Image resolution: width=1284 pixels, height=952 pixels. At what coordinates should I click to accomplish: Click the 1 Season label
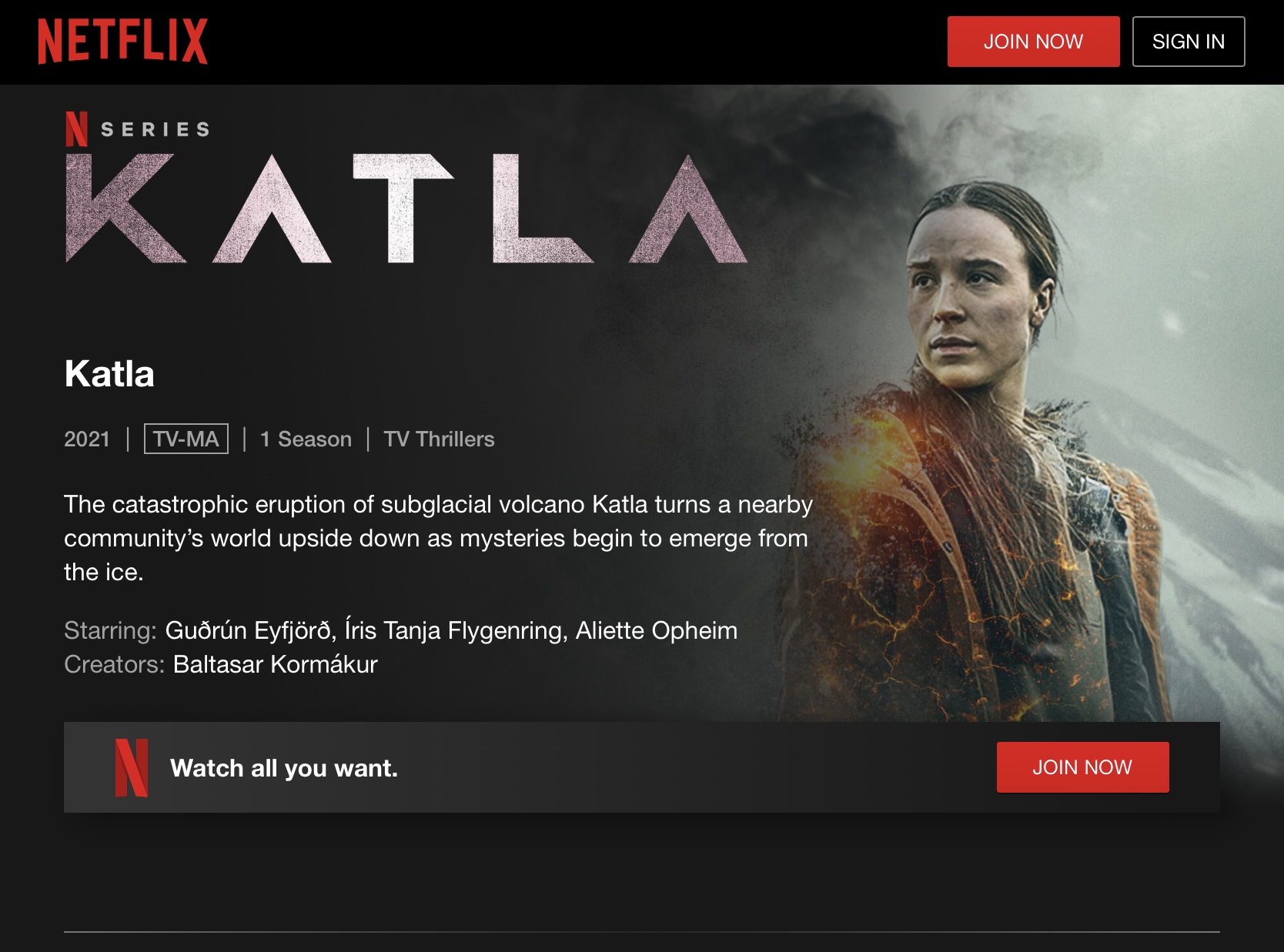pyautogui.click(x=306, y=439)
